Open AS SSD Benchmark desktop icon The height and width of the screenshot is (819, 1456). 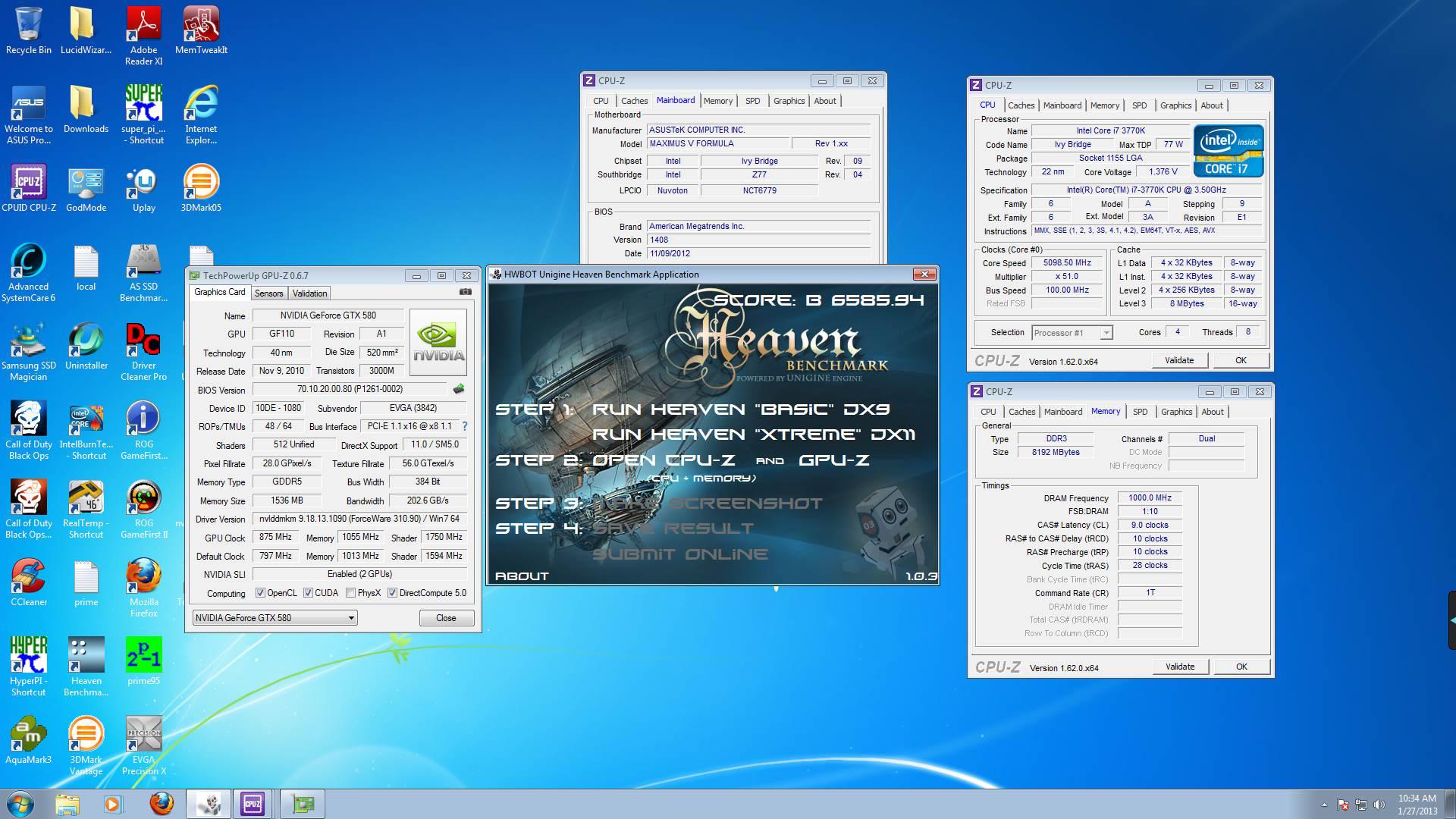pos(143,273)
